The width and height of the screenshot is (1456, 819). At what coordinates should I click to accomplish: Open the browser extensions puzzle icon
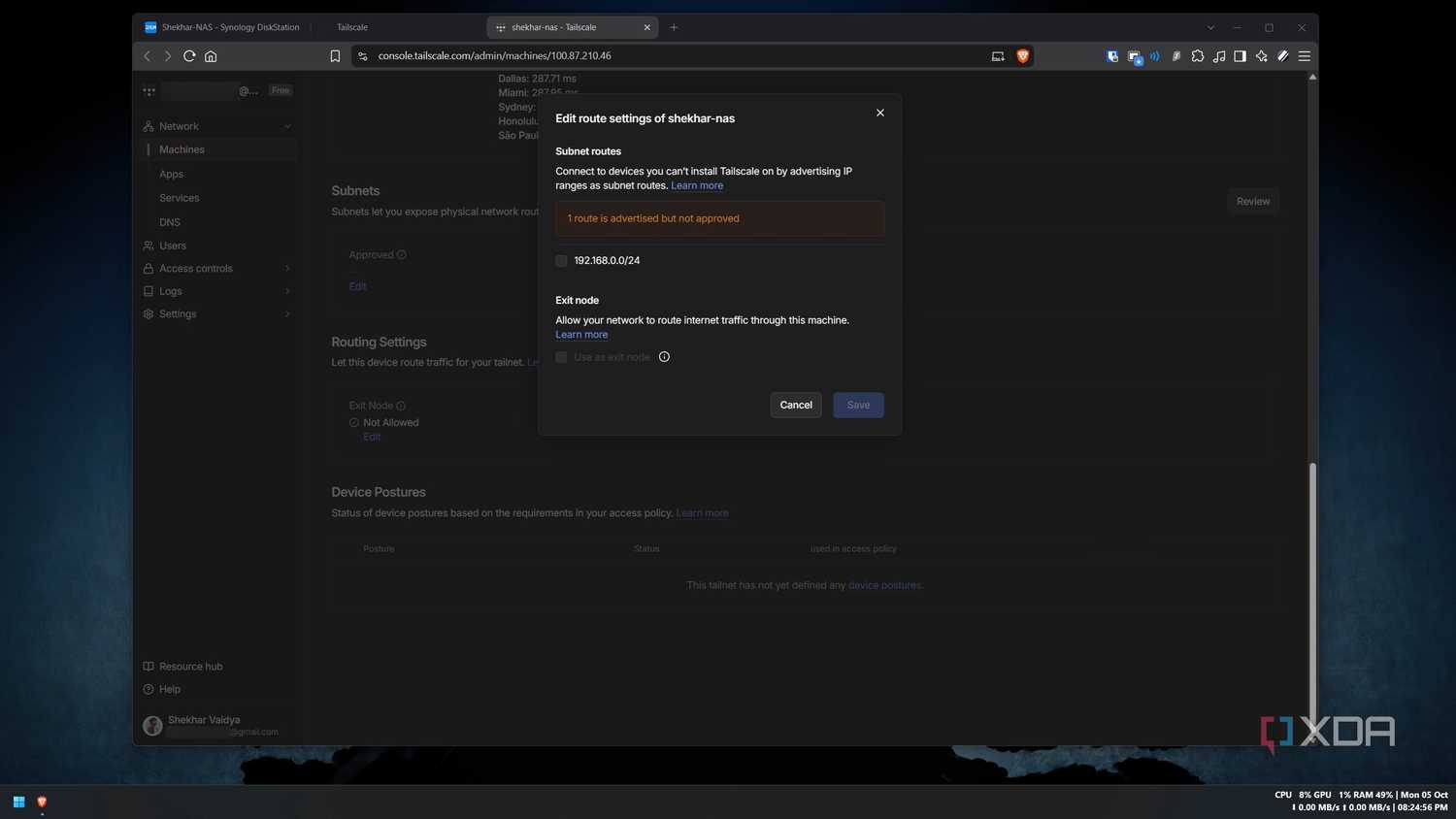point(1198,56)
